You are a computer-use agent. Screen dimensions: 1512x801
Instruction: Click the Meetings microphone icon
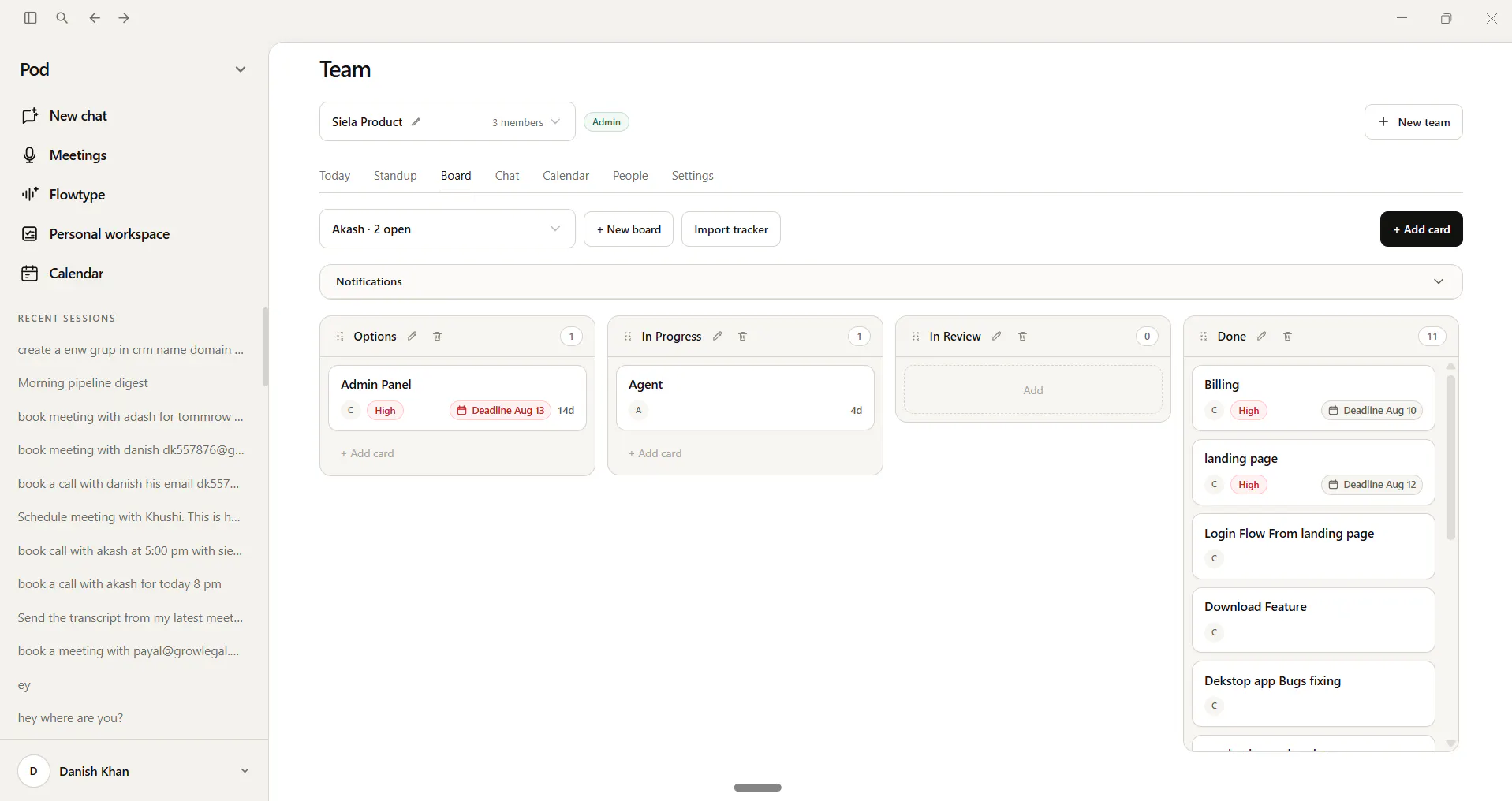[x=30, y=155]
